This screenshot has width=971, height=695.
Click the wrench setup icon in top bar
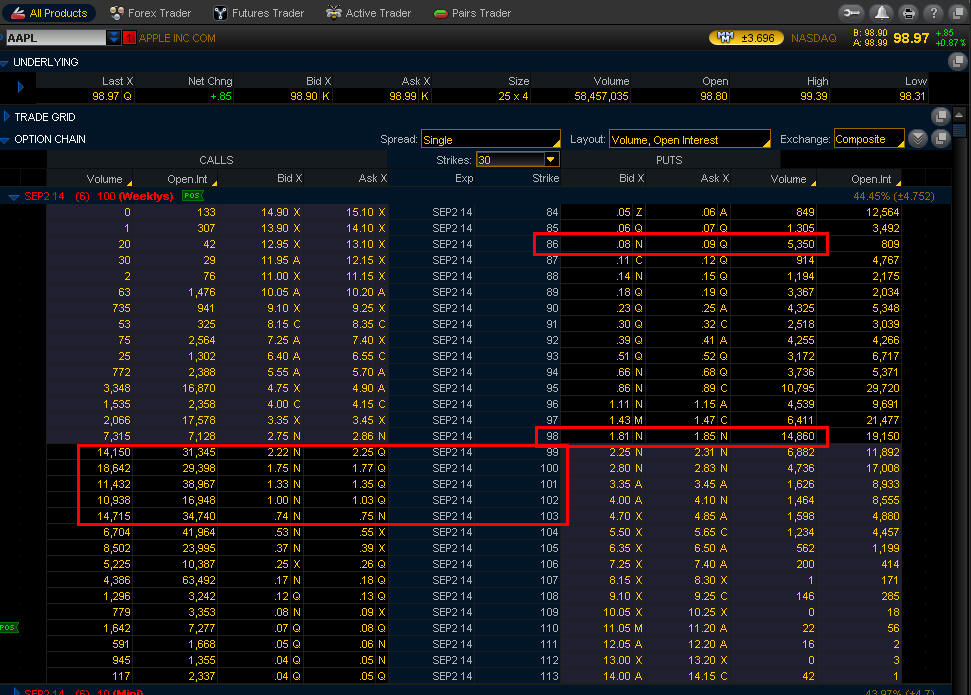pos(853,13)
